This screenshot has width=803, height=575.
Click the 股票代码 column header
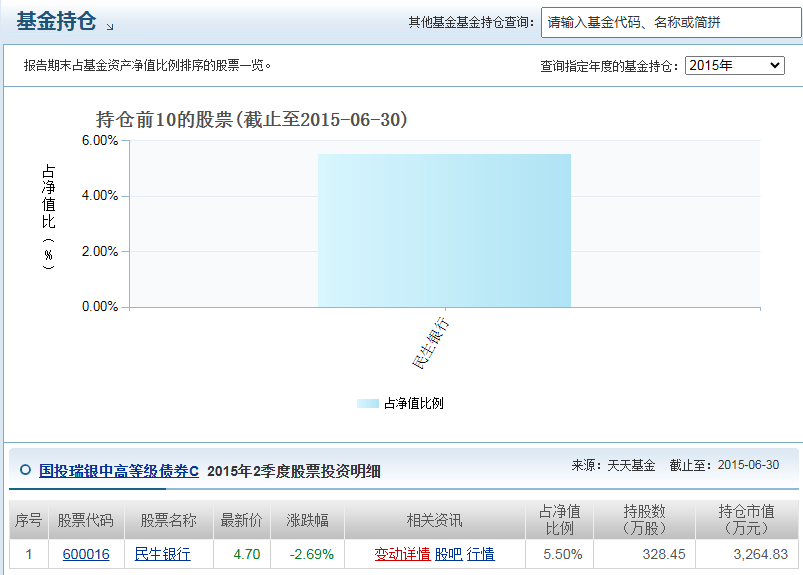coord(86,520)
